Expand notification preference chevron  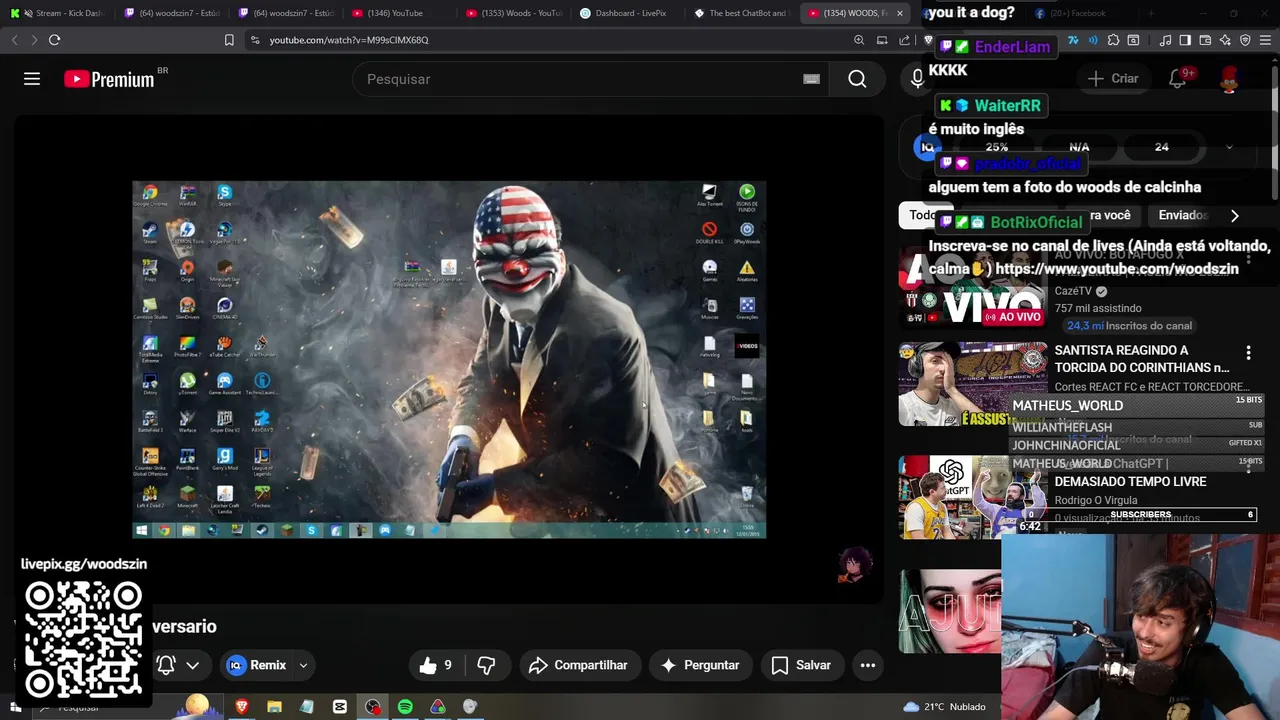192,665
